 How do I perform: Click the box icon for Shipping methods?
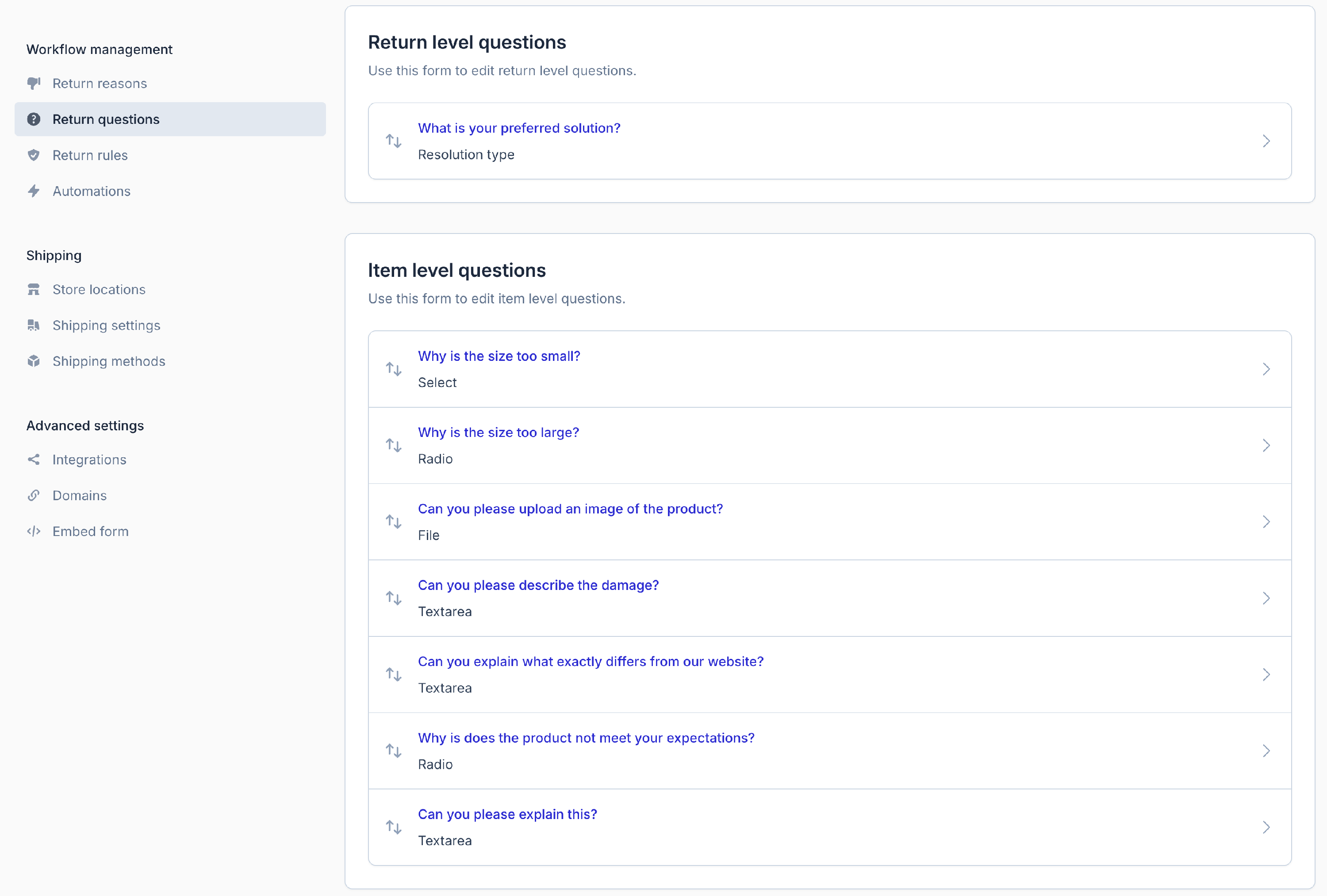pos(34,361)
